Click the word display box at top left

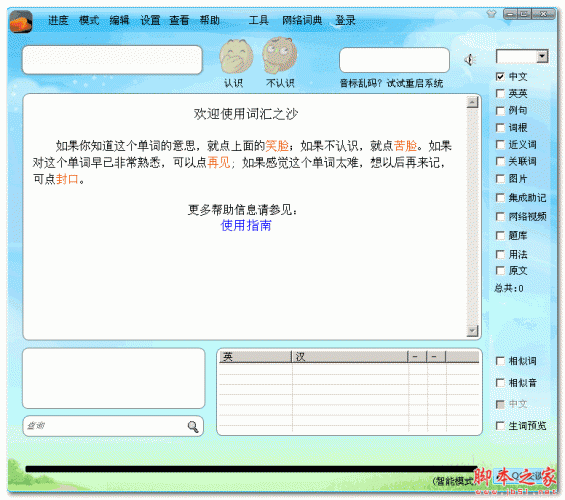[112, 60]
